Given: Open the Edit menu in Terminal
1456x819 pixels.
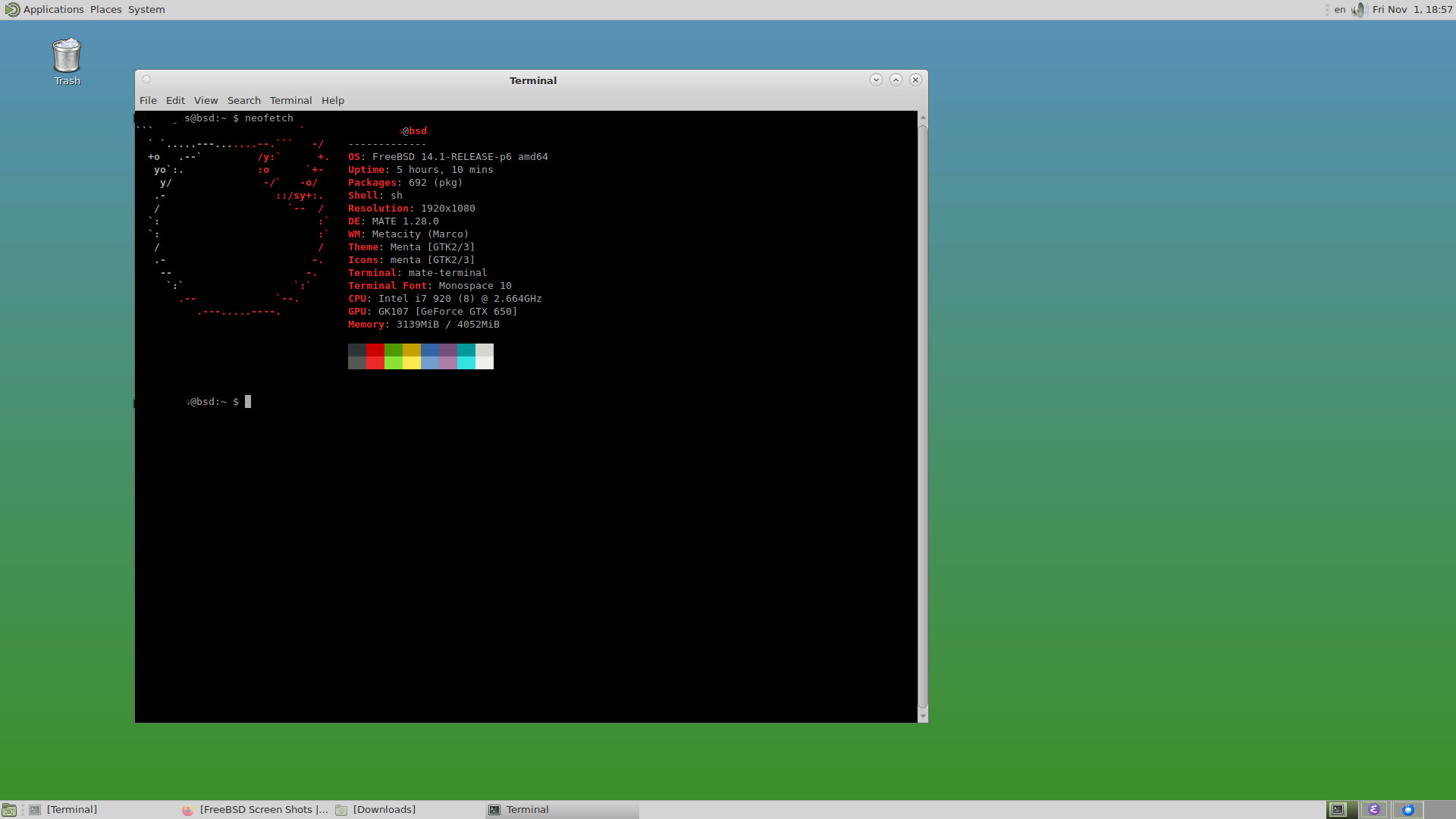Looking at the screenshot, I should pyautogui.click(x=175, y=100).
